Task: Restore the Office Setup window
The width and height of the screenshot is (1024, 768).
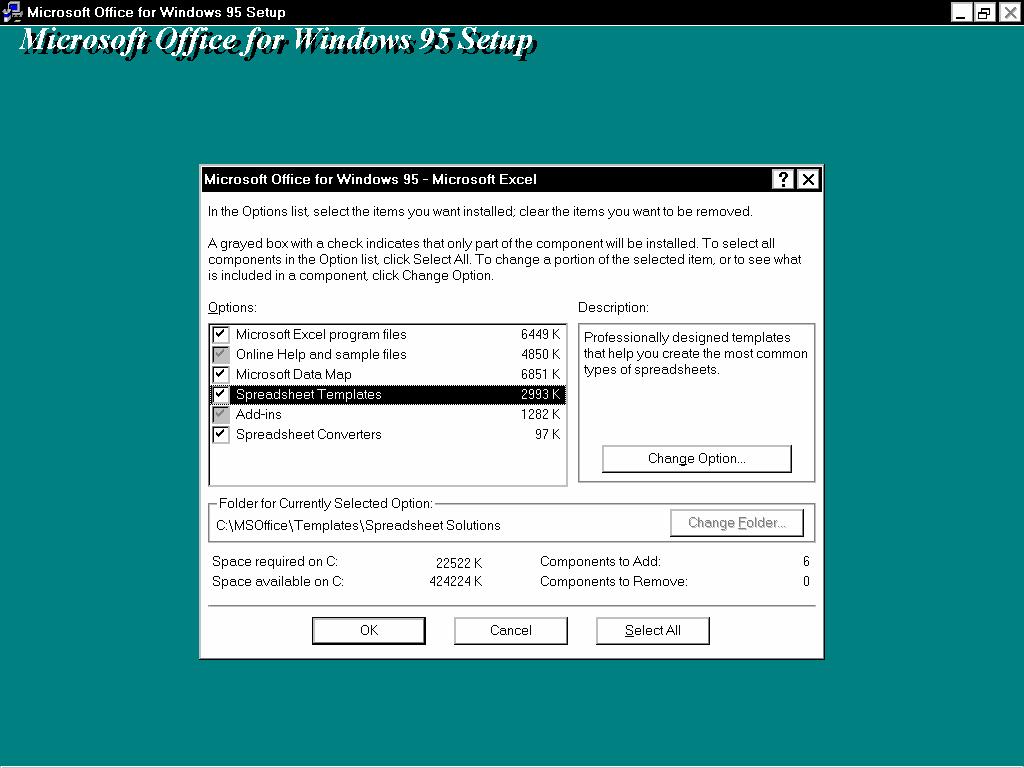Action: (x=984, y=12)
